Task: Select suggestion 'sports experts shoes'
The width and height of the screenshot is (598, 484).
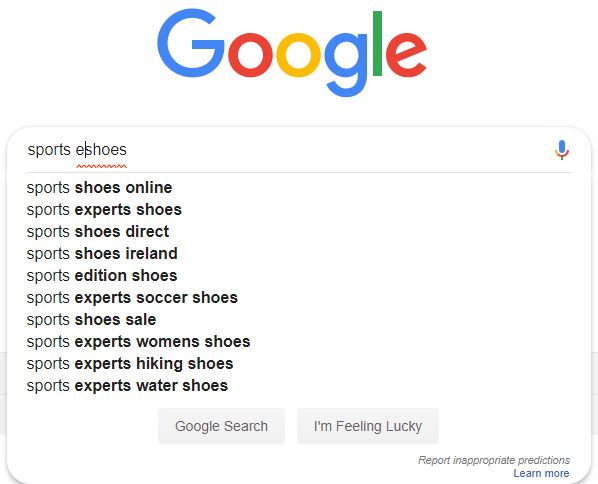Action: tap(299, 210)
